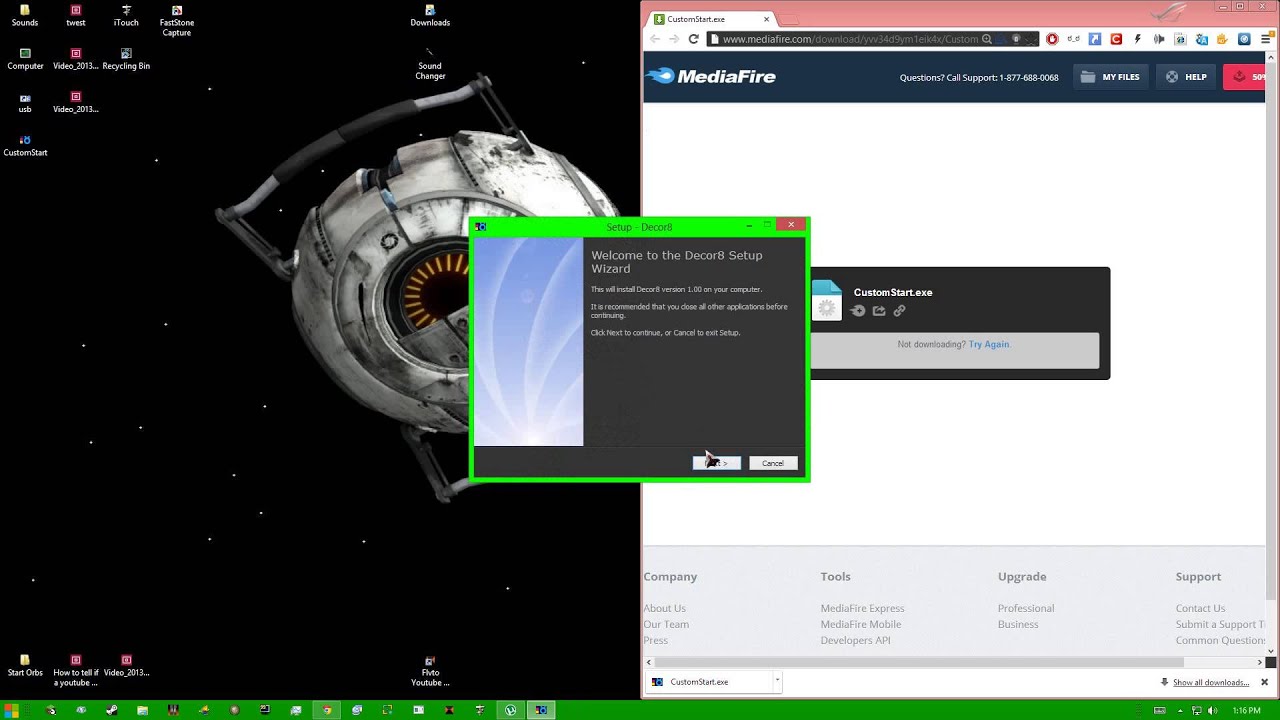
Task: Switch to Decor8 setup in taskbar
Action: point(541,710)
